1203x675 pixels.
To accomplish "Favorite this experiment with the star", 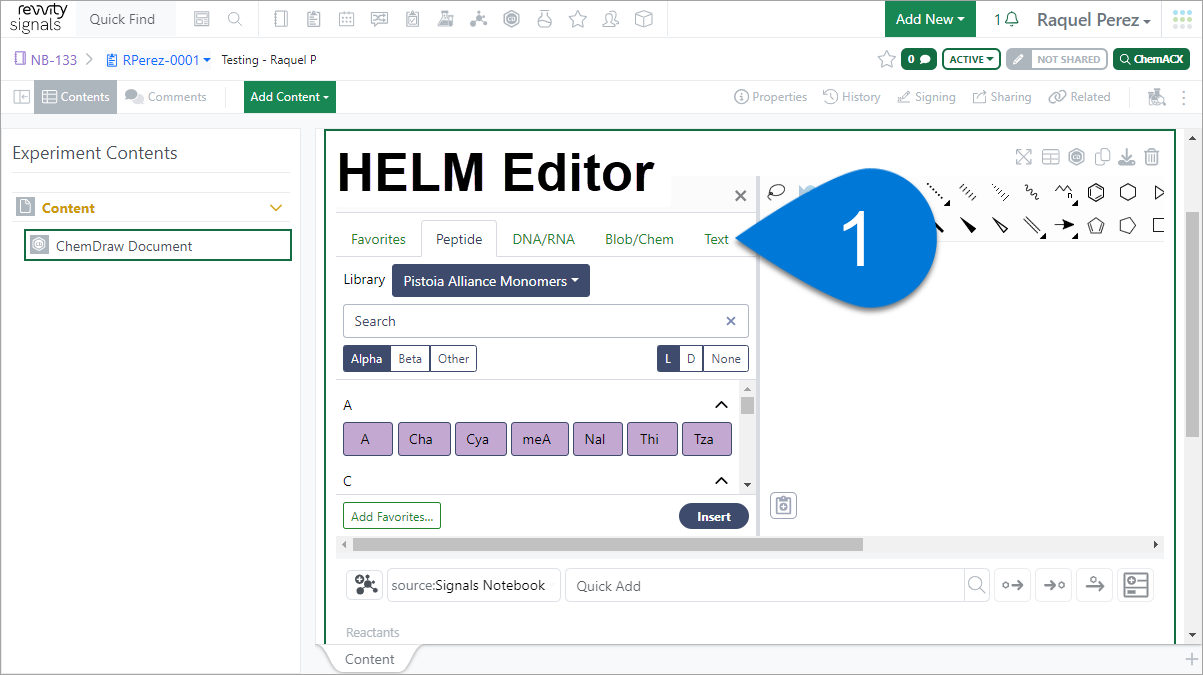I will 886,59.
